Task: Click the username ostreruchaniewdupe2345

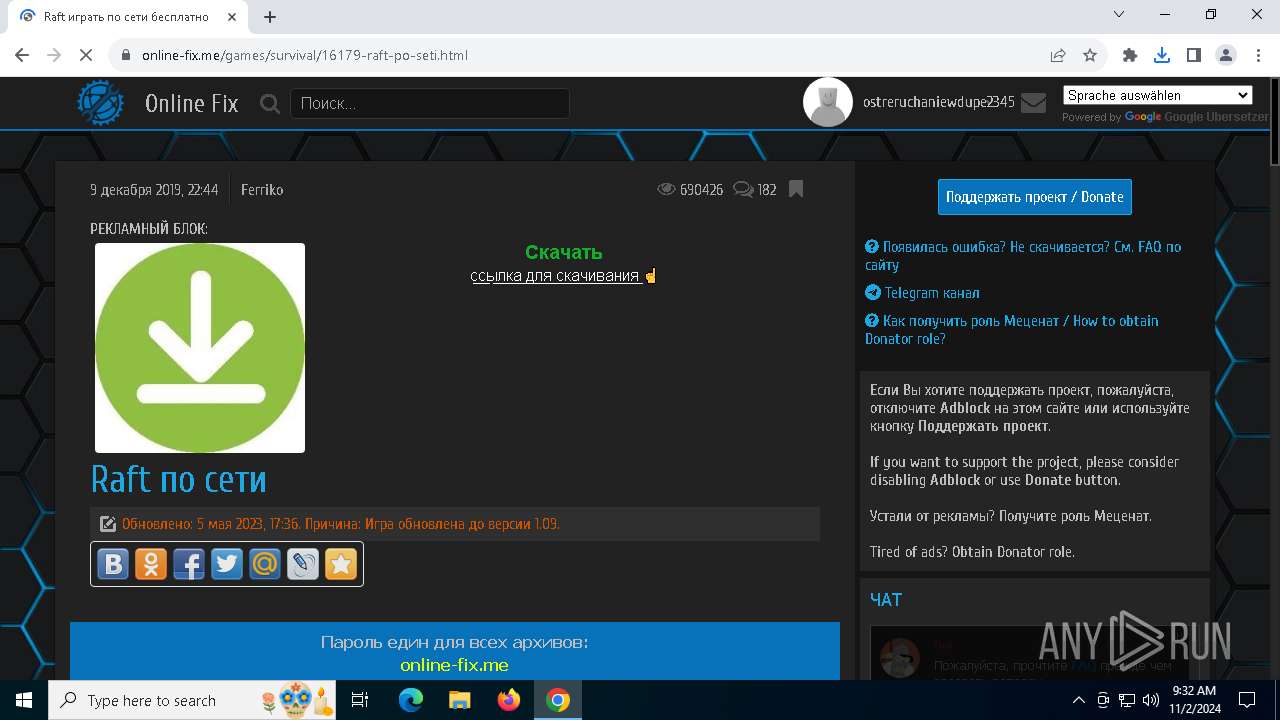Action: pyautogui.click(x=938, y=102)
